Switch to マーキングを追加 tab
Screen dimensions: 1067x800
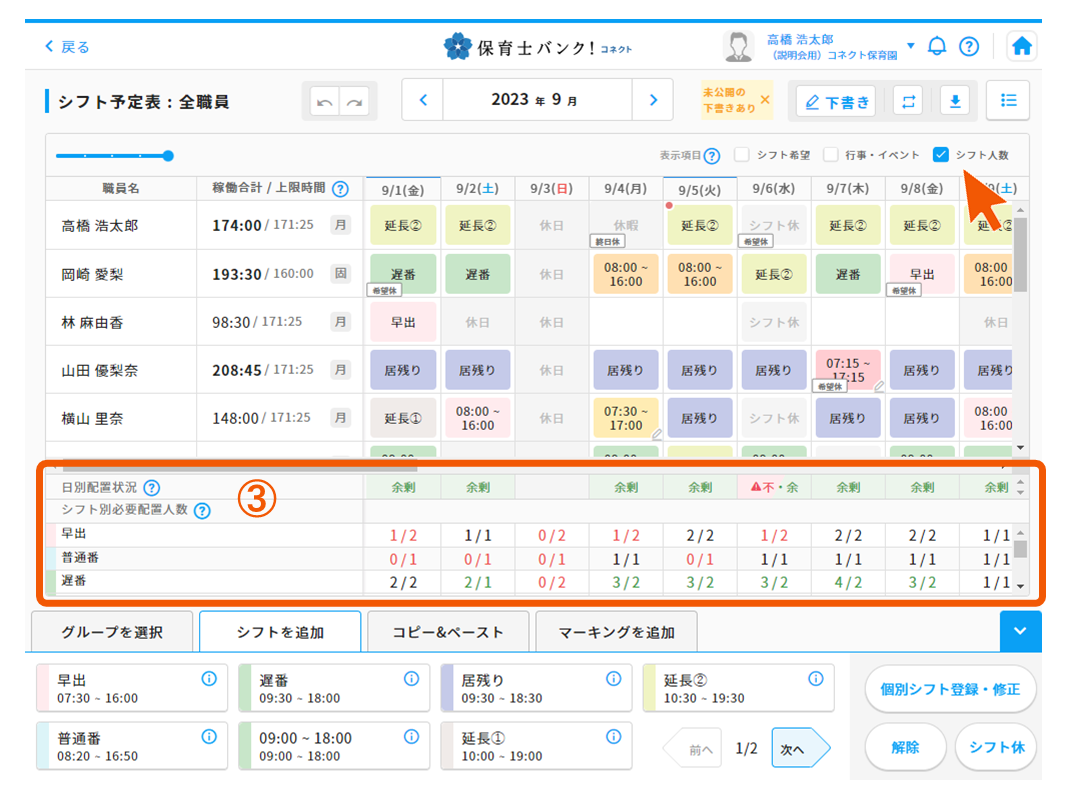[616, 632]
